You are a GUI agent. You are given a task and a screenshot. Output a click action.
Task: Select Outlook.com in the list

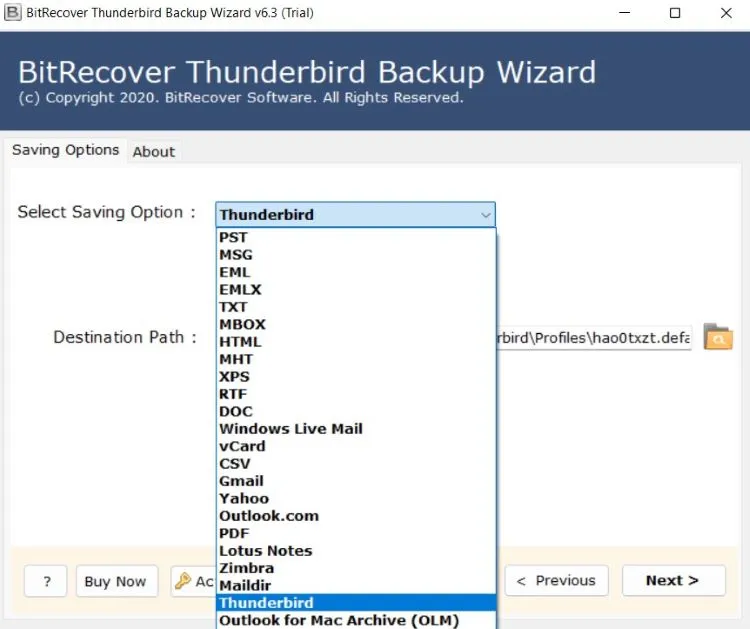click(x=356, y=516)
